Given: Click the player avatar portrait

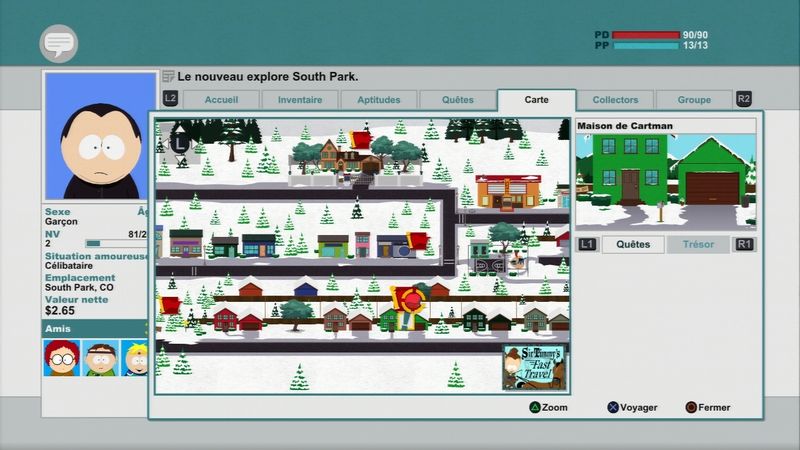Looking at the screenshot, I should point(101,136).
